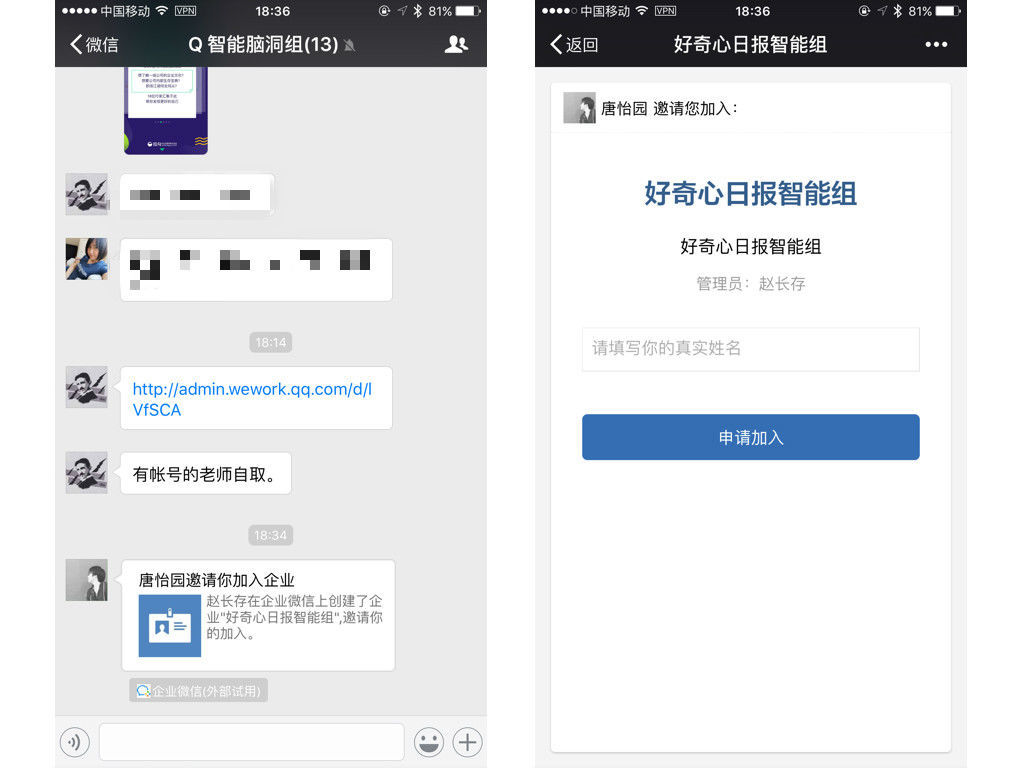Open the enterprise invitation card from 唐怡园
The height and width of the screenshot is (768, 1024).
point(258,615)
